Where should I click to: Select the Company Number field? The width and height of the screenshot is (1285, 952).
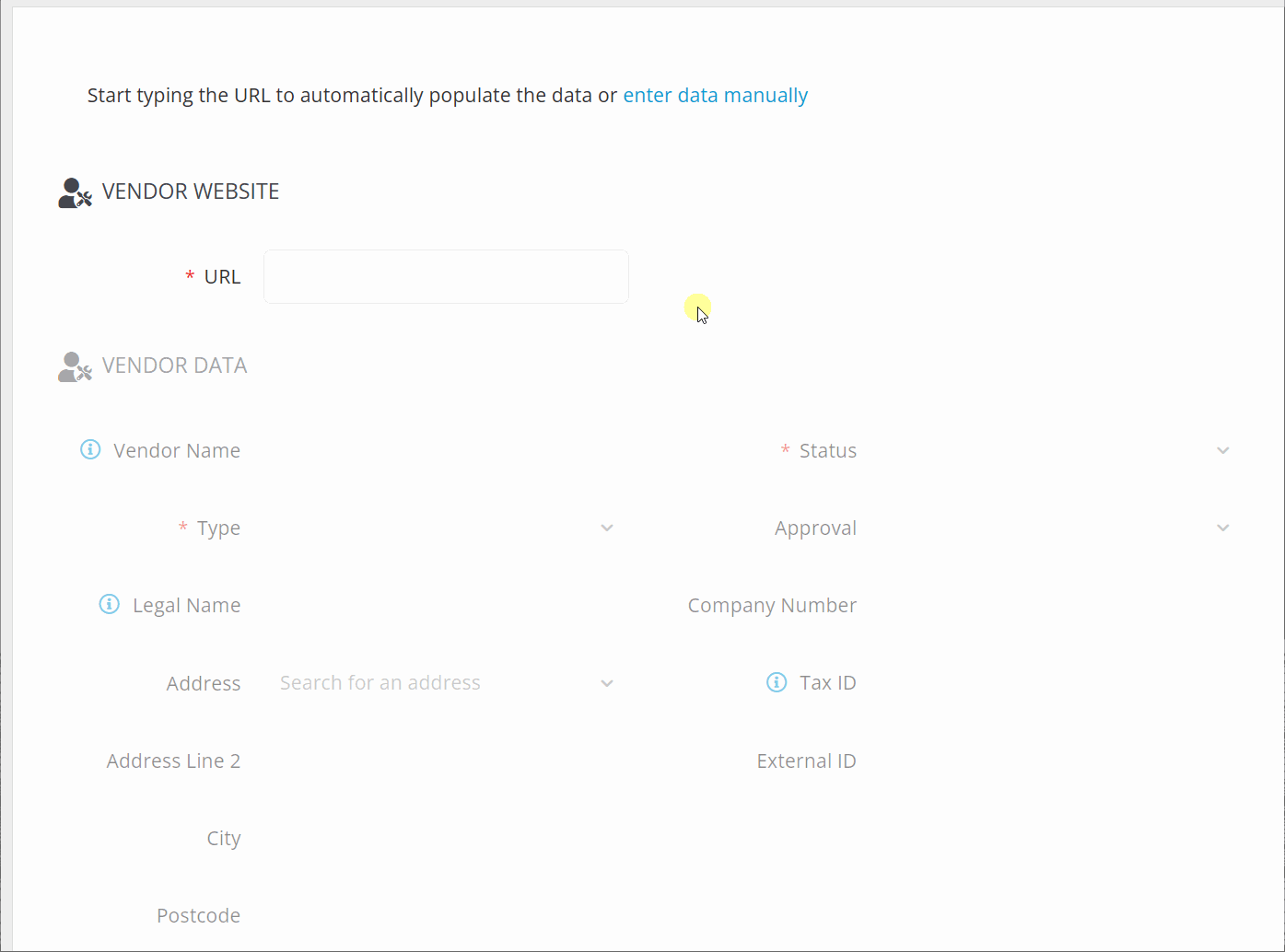[x=1050, y=605]
